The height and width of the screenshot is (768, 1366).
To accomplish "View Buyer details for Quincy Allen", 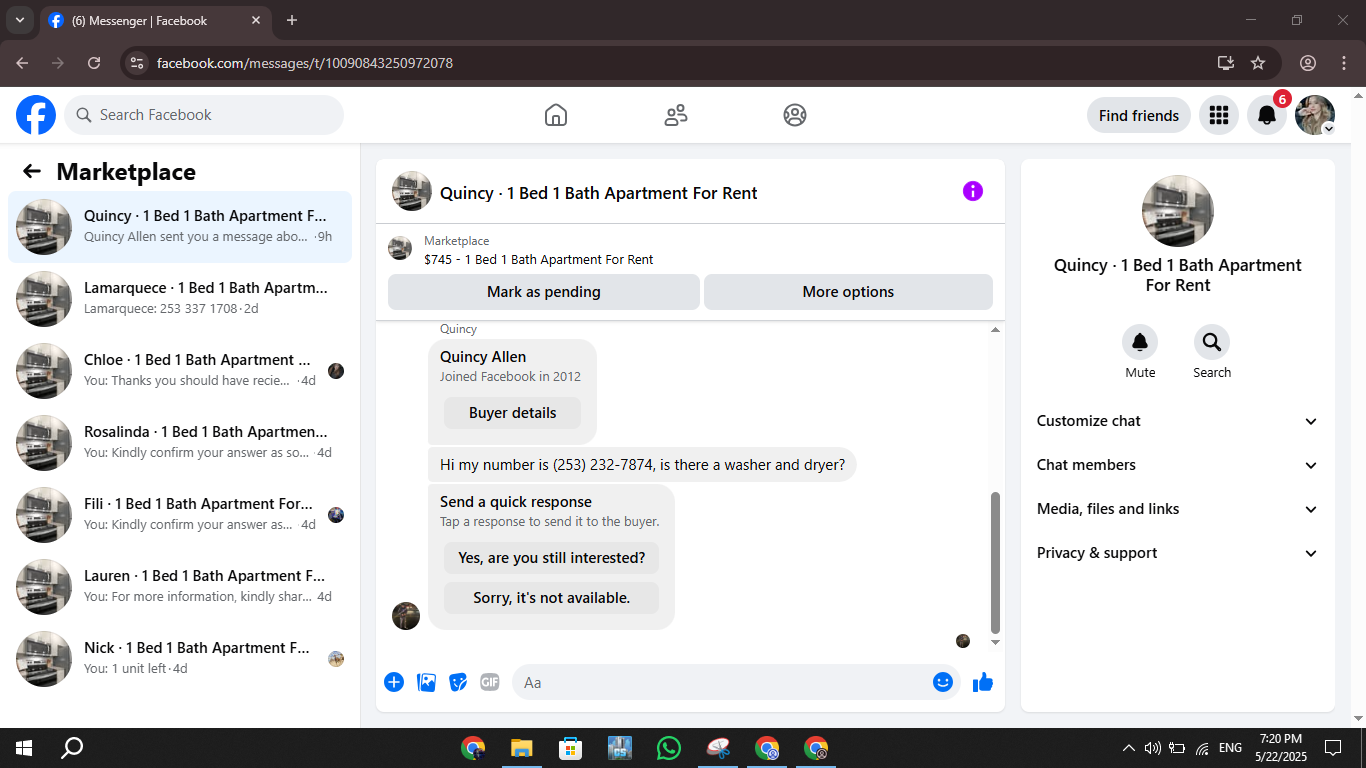I will [x=512, y=413].
